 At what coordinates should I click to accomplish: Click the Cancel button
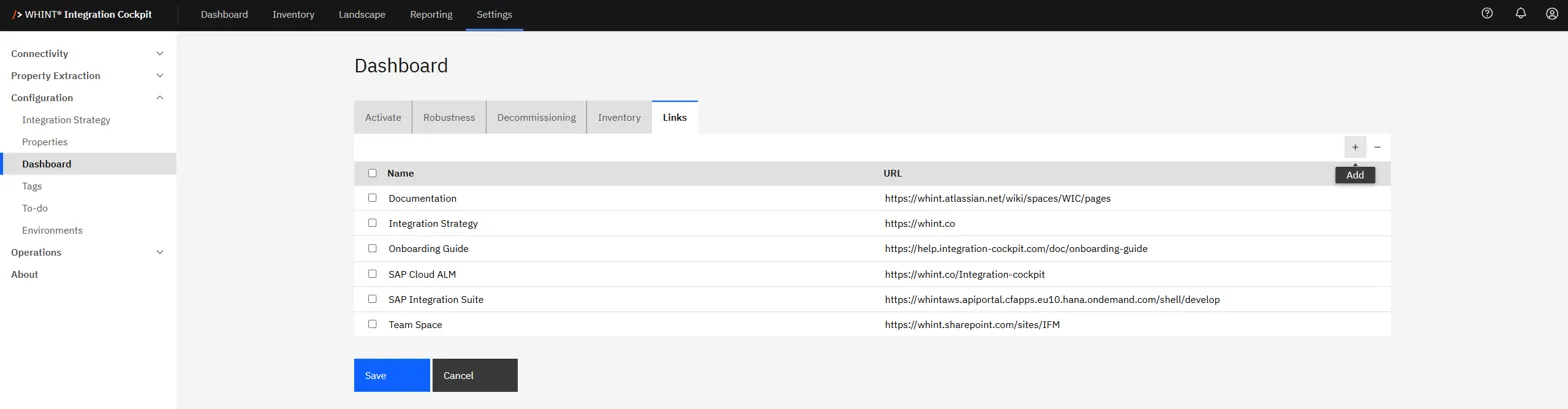point(474,376)
